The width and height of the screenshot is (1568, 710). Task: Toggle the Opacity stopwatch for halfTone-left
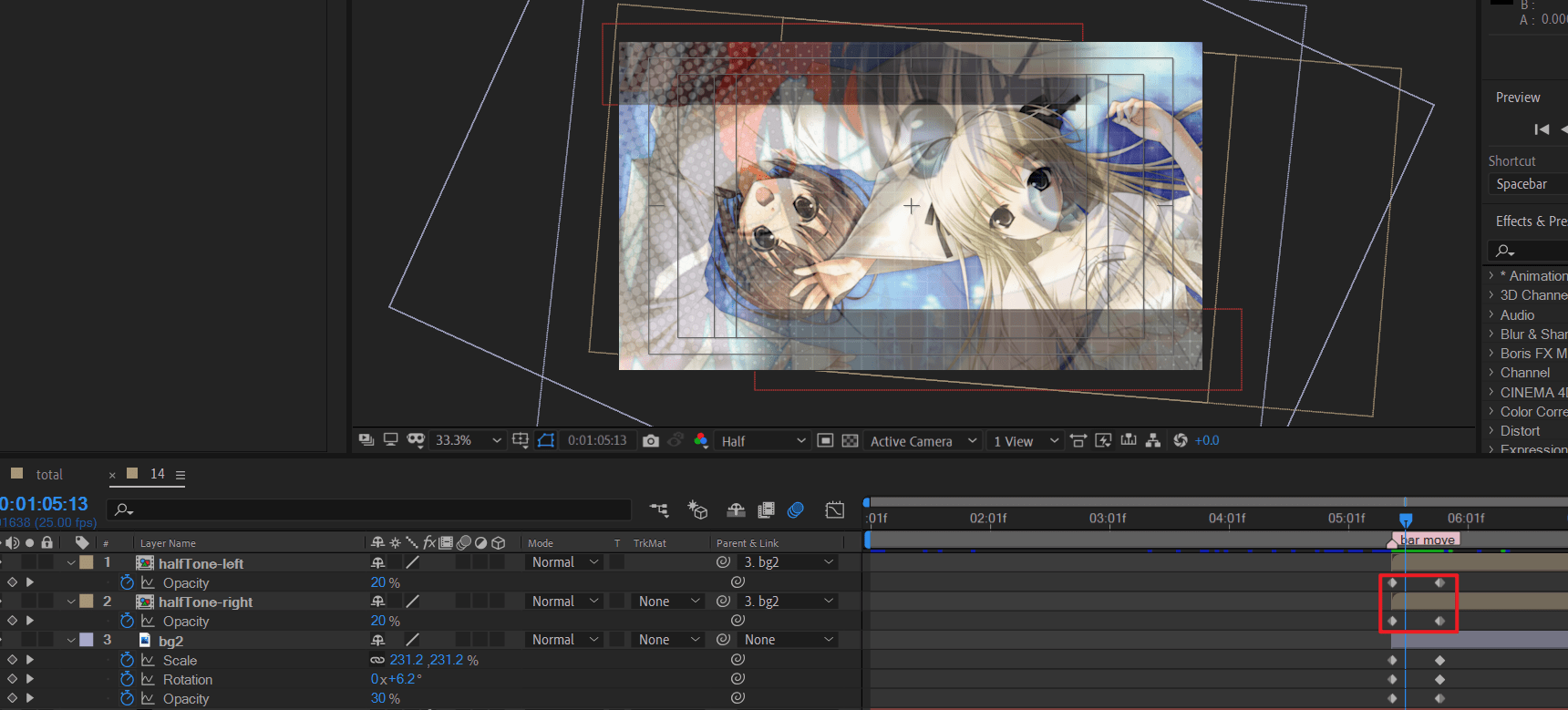coord(127,582)
